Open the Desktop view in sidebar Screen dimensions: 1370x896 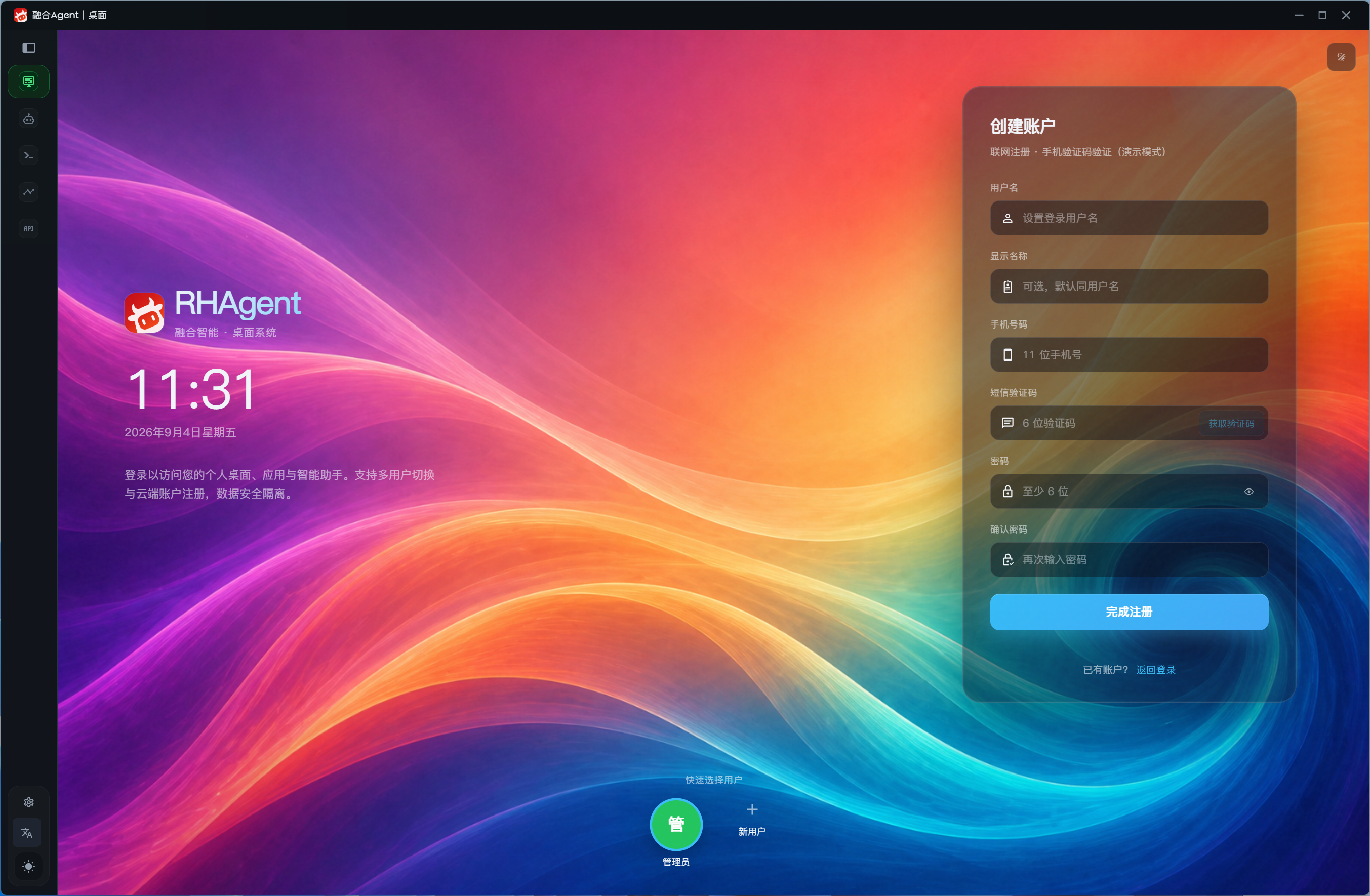click(x=29, y=81)
